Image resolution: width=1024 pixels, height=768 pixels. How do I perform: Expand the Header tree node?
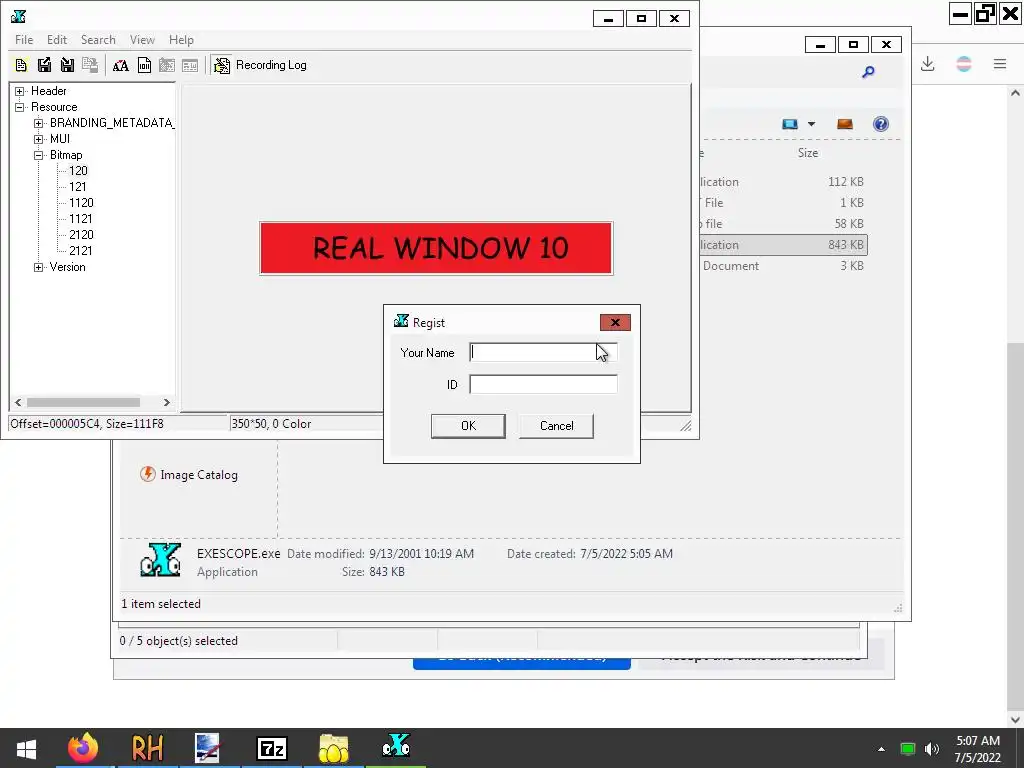pos(20,91)
